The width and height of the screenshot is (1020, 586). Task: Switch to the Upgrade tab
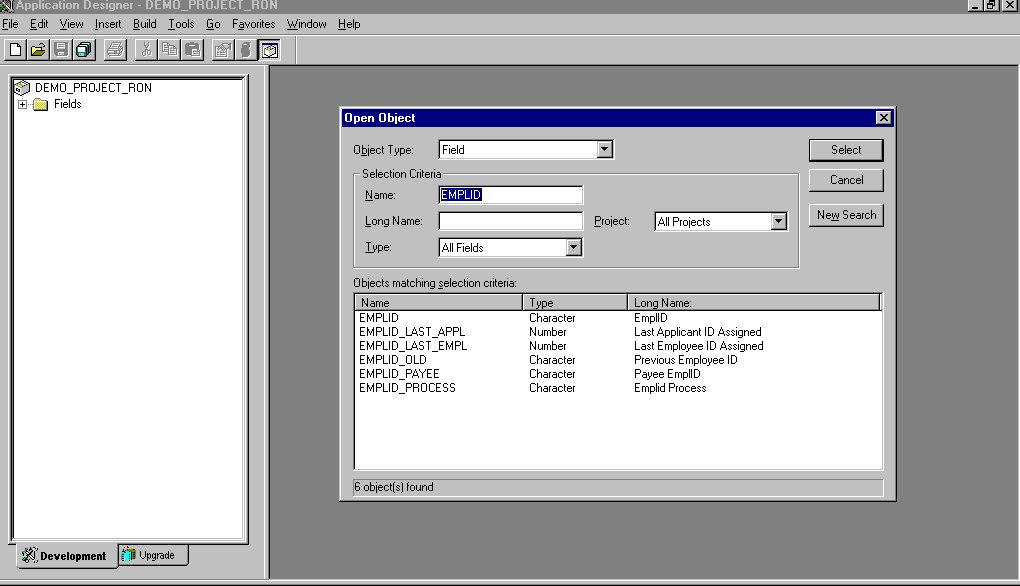point(153,555)
